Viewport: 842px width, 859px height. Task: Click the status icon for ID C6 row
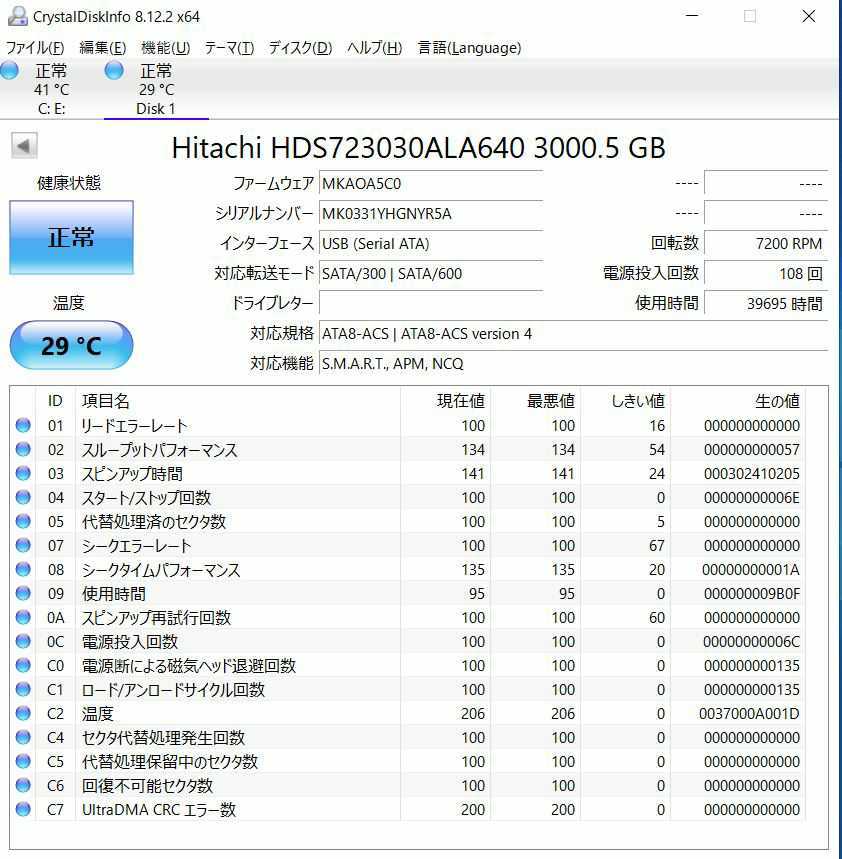tap(23, 785)
